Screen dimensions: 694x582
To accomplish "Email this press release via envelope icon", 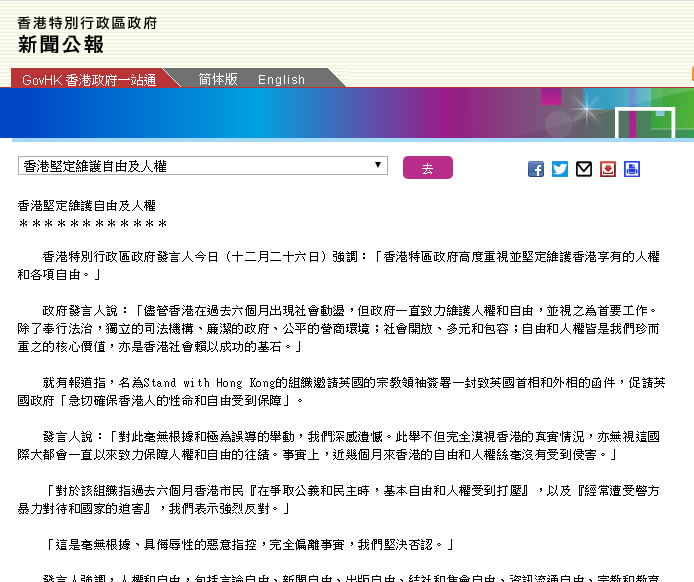I will click(584, 169).
